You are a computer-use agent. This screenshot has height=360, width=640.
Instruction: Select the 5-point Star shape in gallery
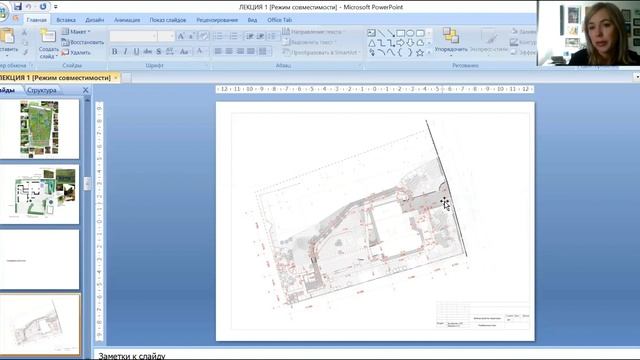(x=420, y=52)
